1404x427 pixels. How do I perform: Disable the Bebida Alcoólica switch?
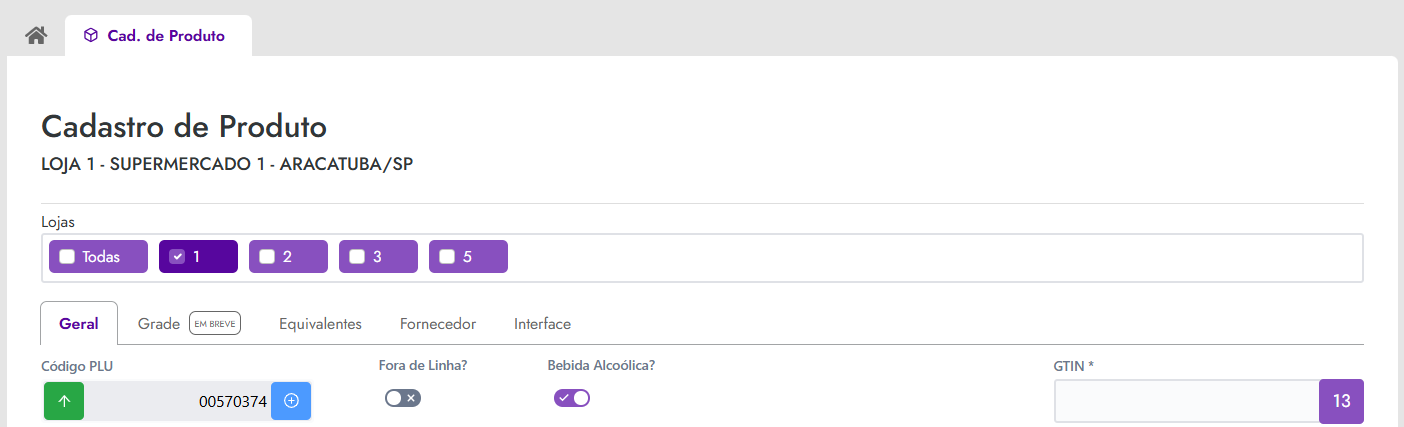(572, 398)
